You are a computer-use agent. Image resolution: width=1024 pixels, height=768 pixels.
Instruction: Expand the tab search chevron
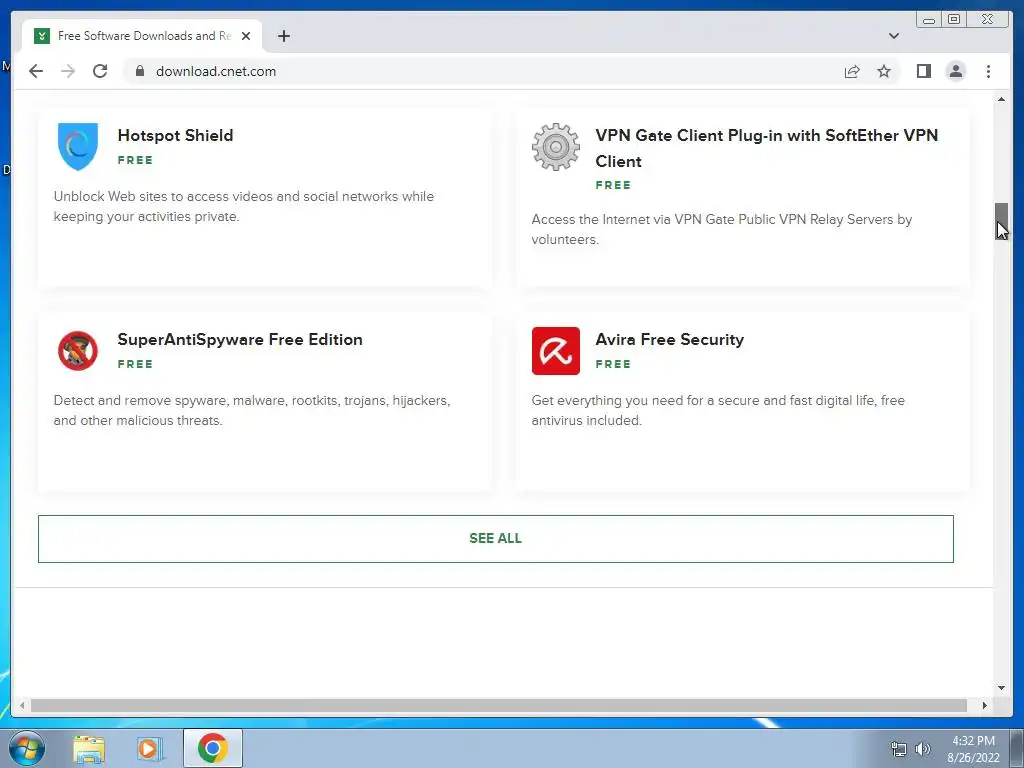pyautogui.click(x=894, y=36)
